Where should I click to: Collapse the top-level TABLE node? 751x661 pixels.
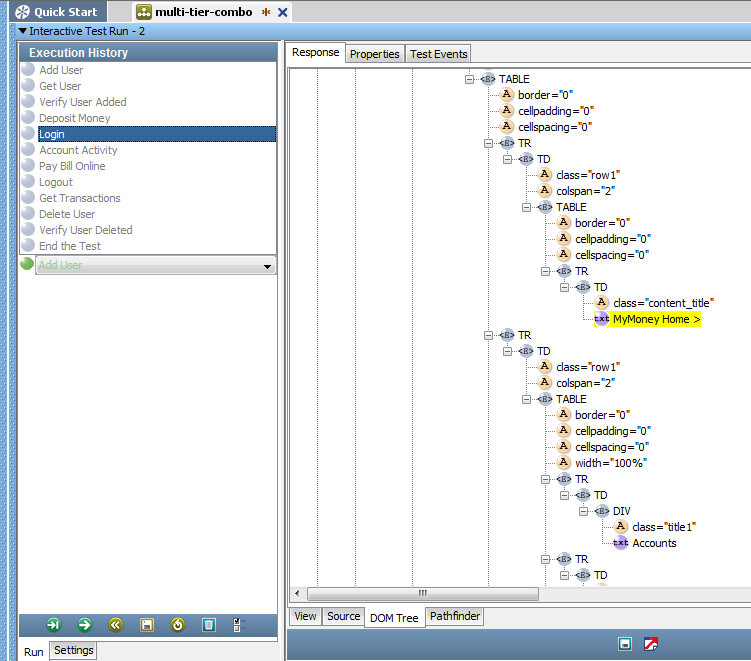click(470, 79)
